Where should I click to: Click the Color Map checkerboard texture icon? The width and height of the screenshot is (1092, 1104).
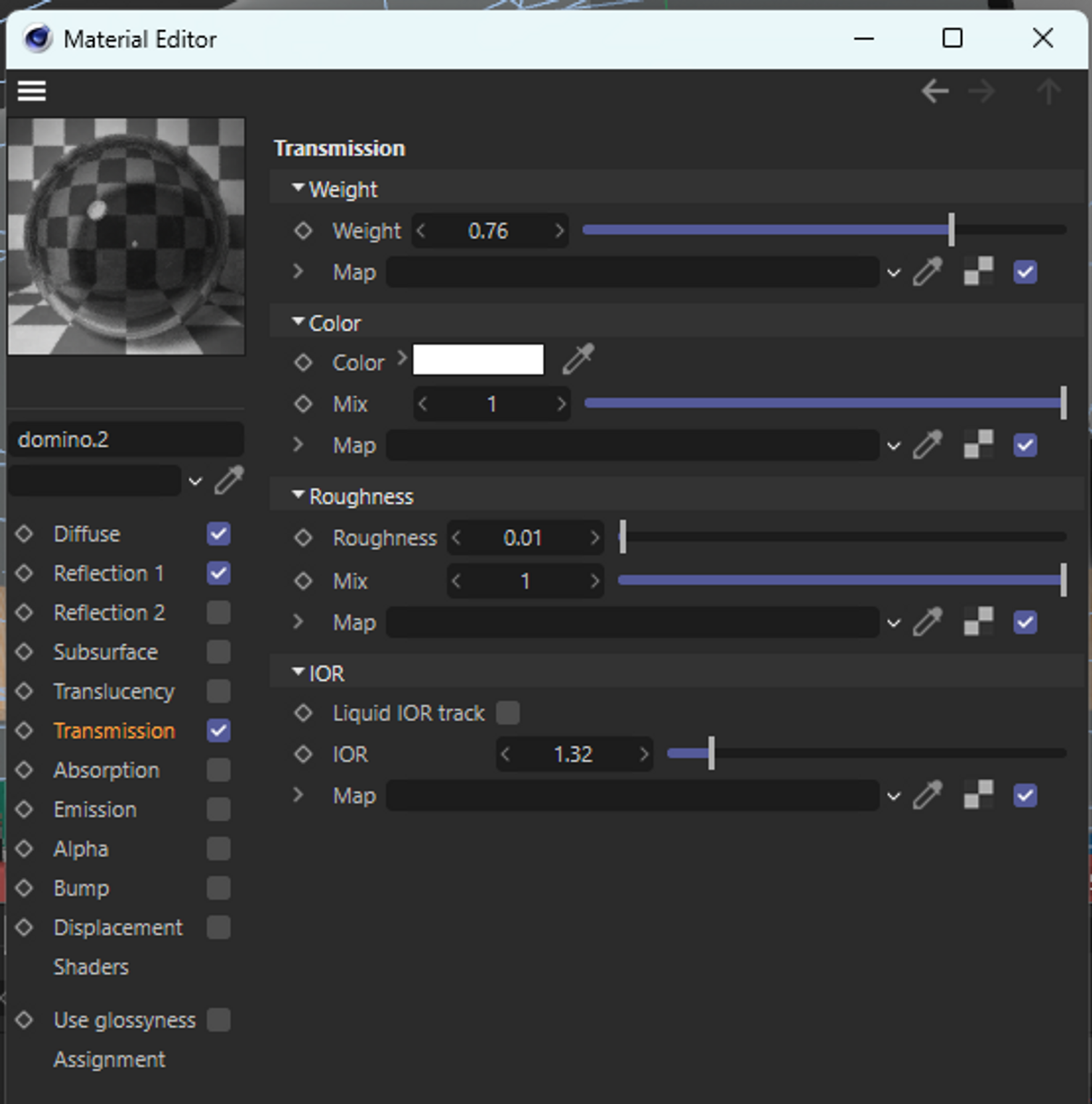[978, 445]
